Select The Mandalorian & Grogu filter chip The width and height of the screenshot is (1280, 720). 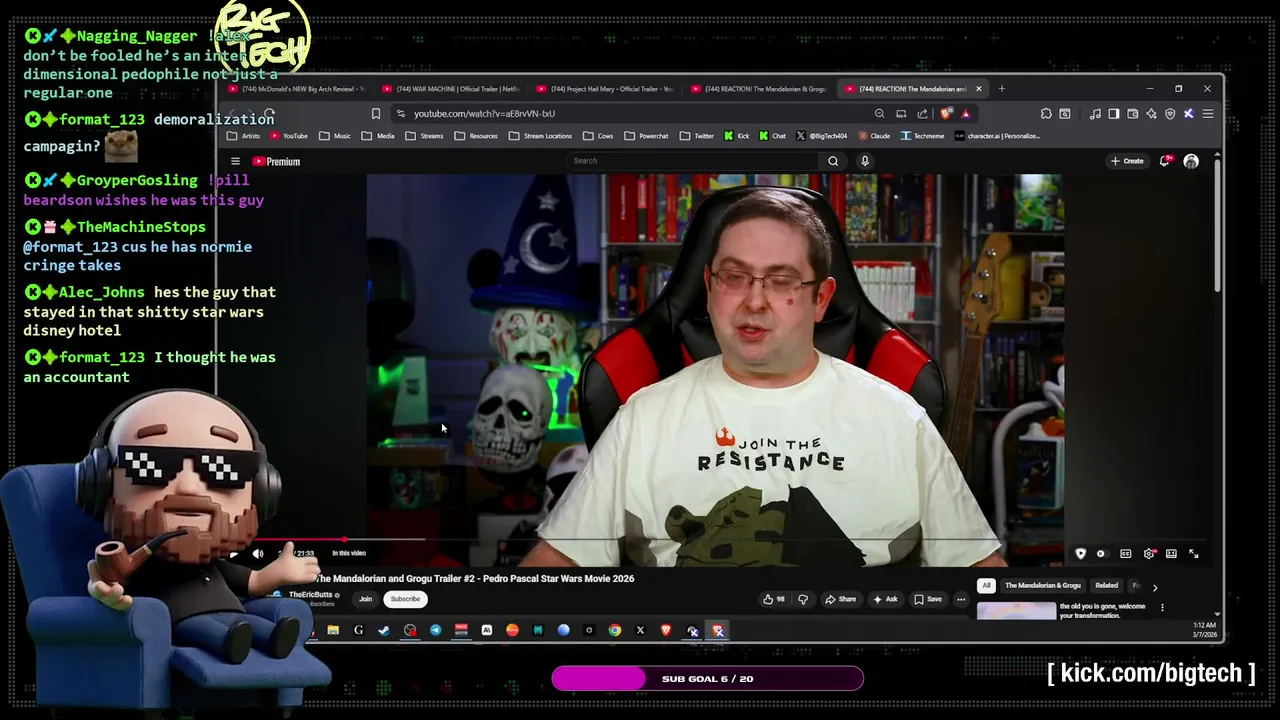coord(1042,586)
